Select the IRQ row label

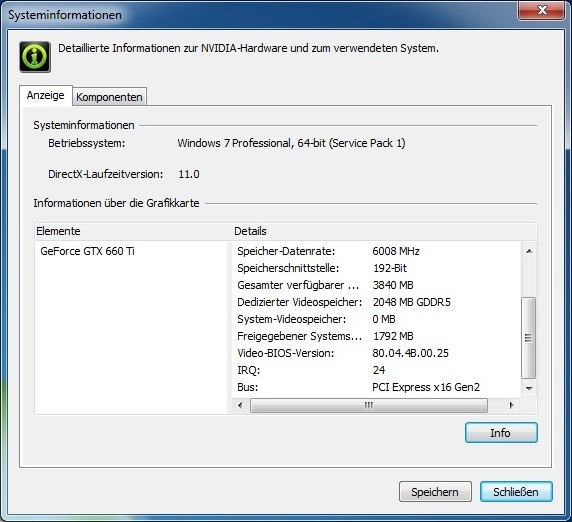click(248, 370)
